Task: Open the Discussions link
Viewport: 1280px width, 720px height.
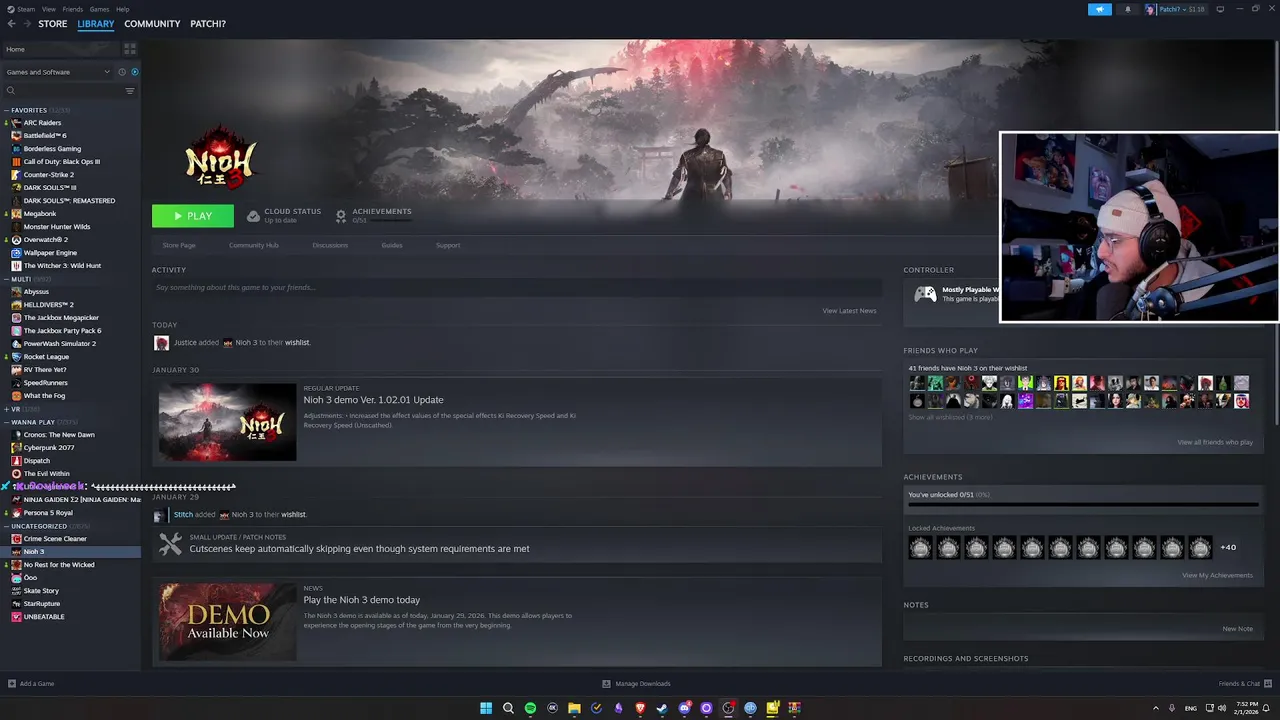Action: (330, 245)
